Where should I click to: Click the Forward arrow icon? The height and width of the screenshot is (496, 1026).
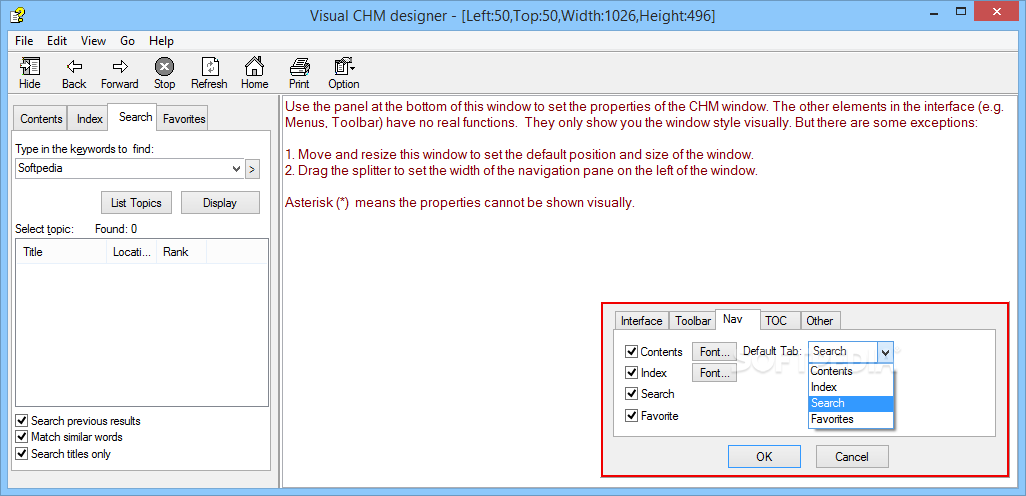tap(120, 67)
